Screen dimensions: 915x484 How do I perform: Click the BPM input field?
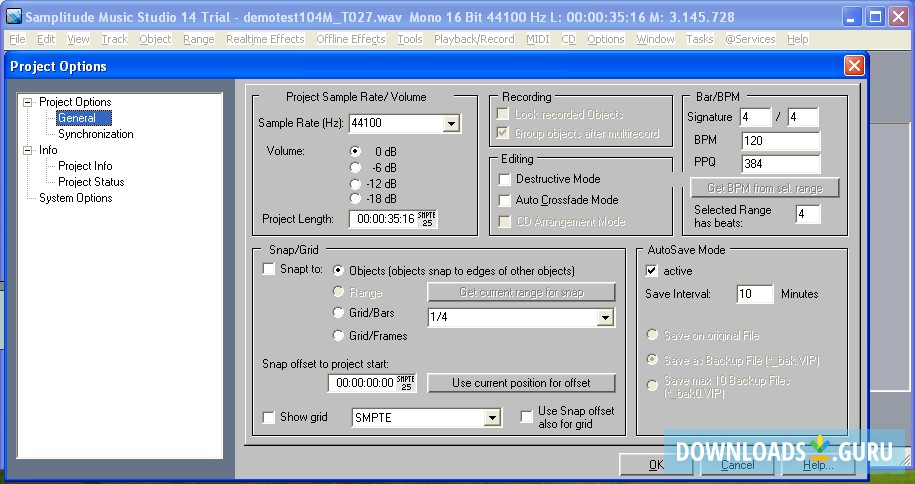pyautogui.click(x=781, y=141)
